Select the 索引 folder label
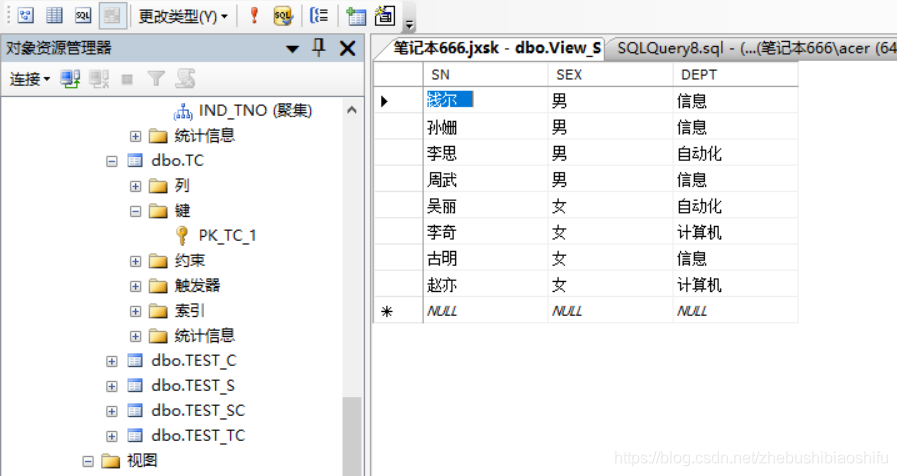 189,311
